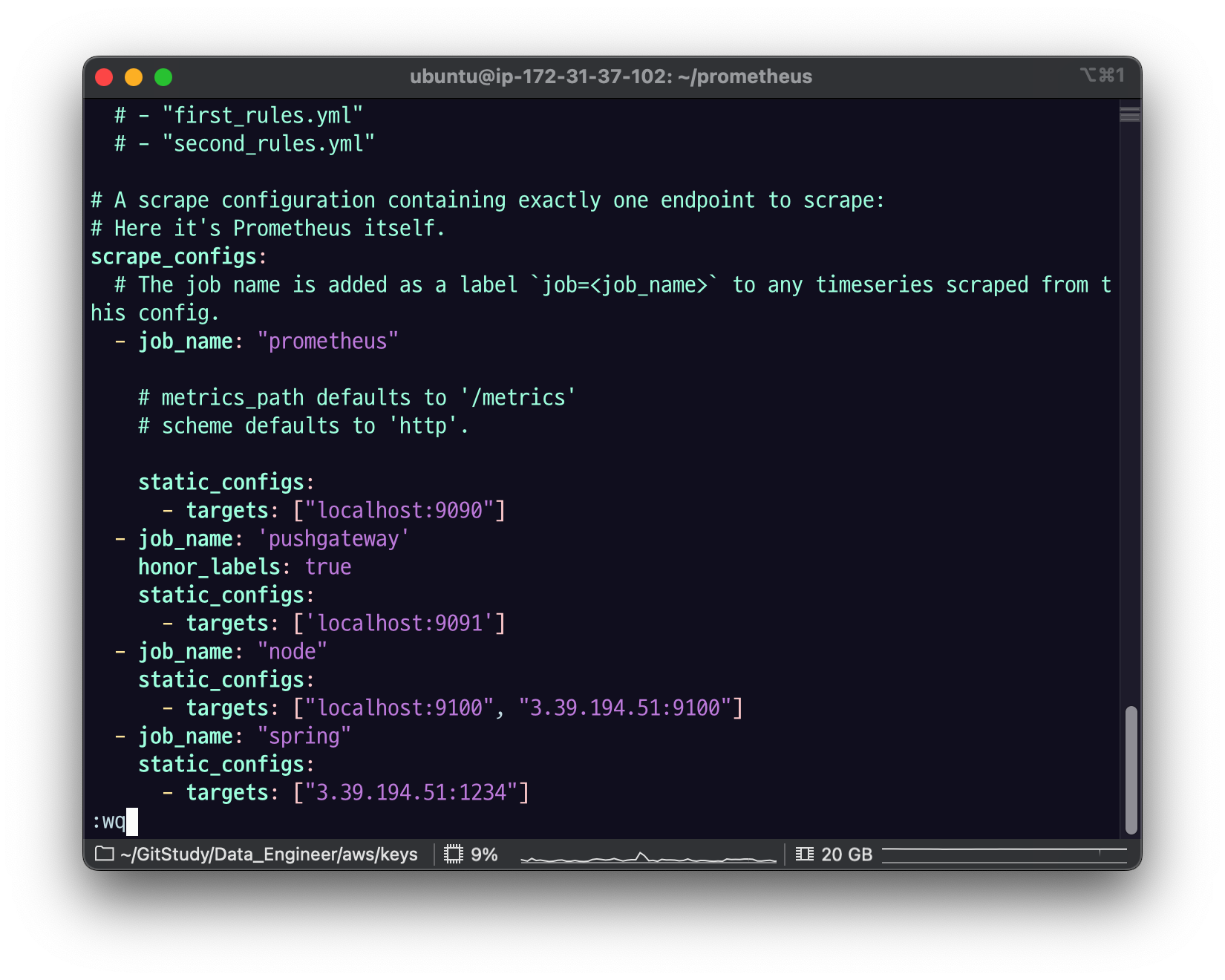This screenshot has height=980, width=1225.
Task: Click the "first_rules.yml" comment line
Action: 239,116
